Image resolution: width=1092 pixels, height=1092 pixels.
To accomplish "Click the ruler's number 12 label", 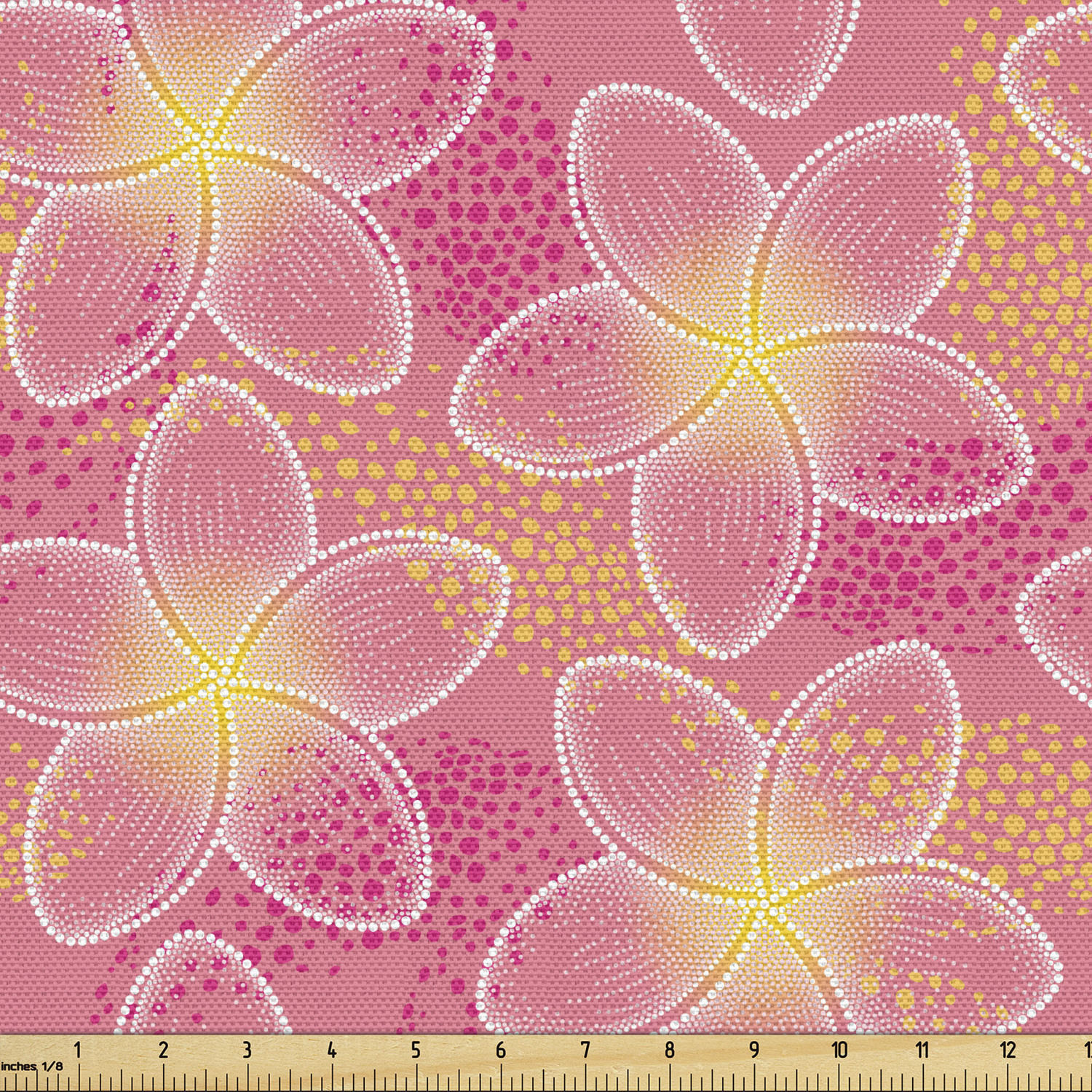I will (x=1008, y=1050).
